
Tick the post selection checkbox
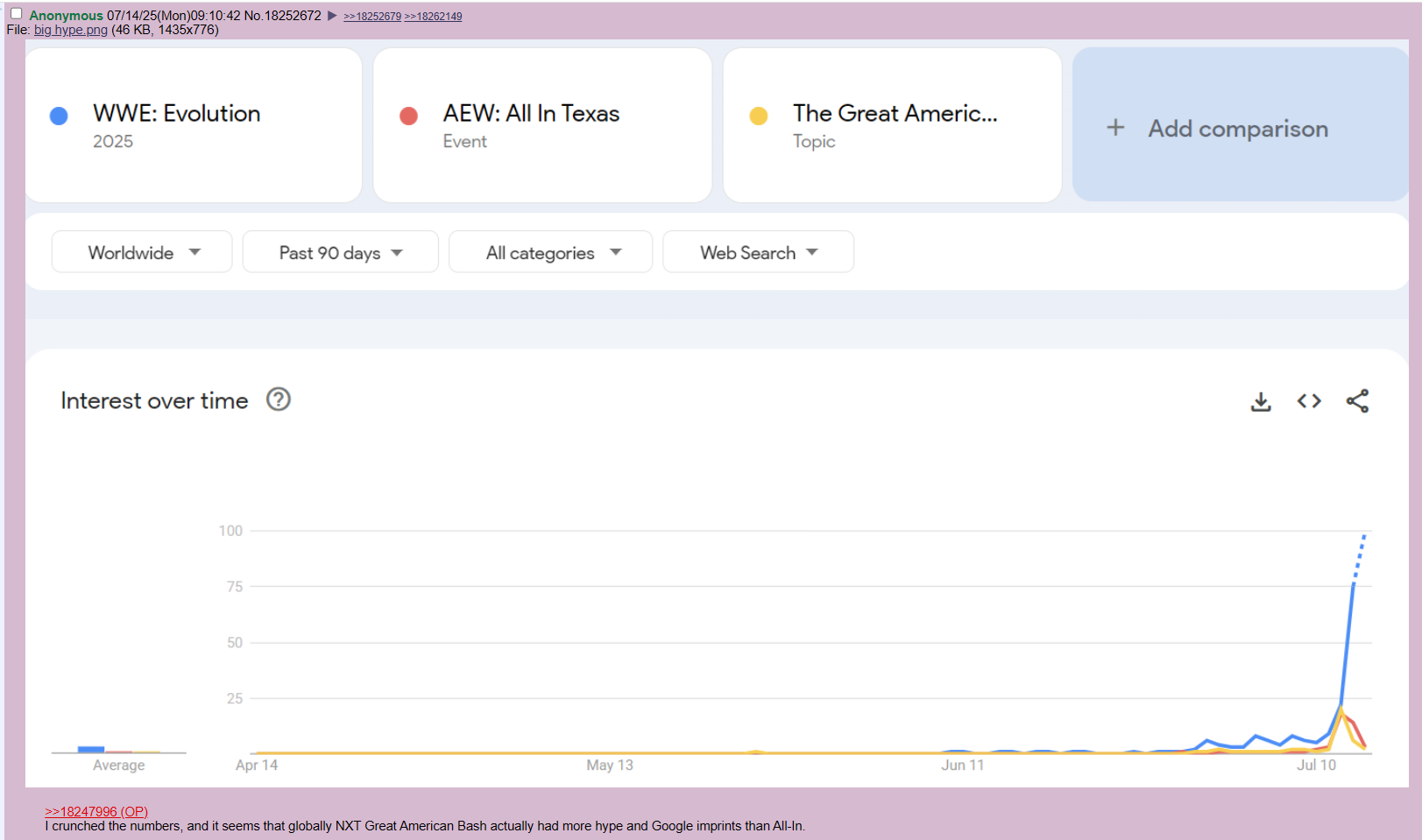tap(16, 14)
